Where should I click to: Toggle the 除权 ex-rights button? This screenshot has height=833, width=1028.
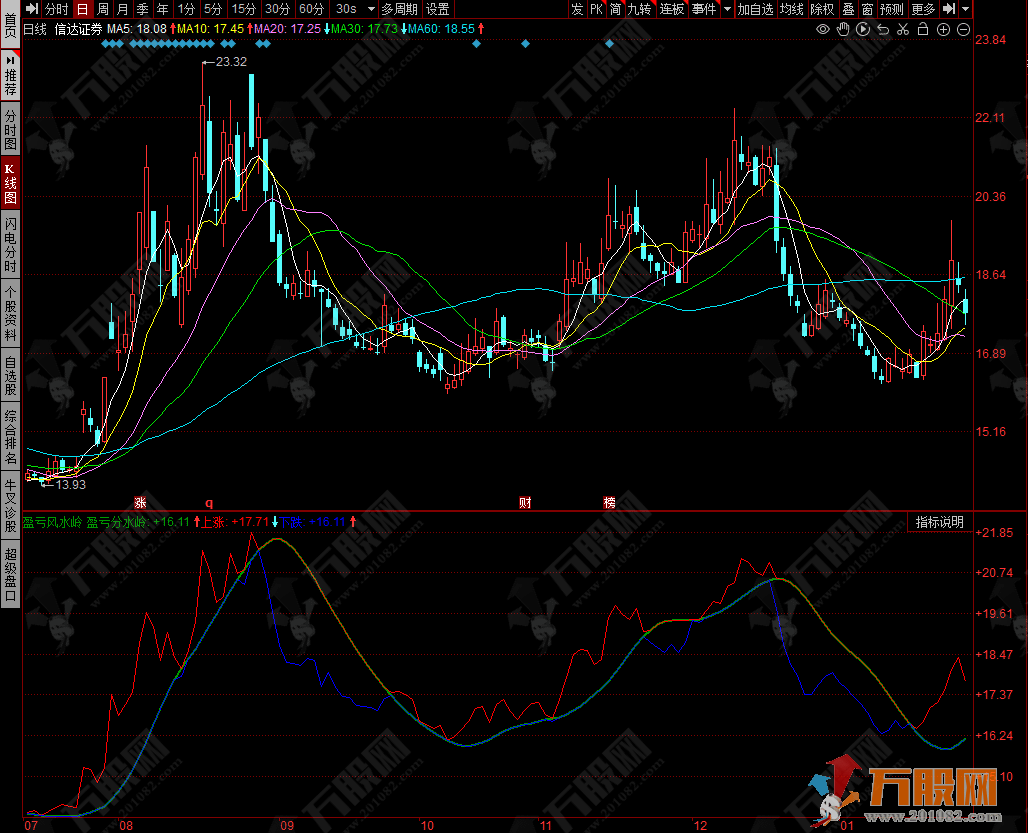822,9
